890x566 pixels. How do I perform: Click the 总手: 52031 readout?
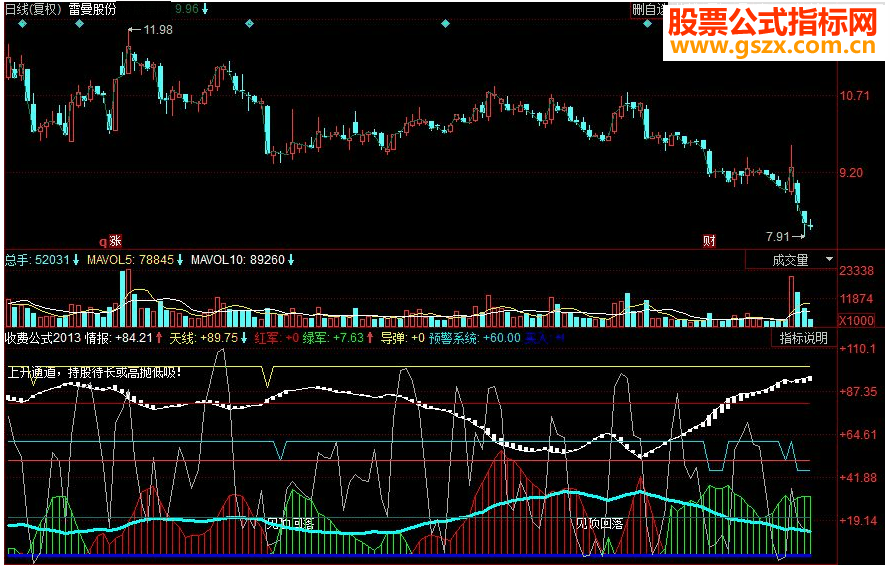tap(37, 260)
